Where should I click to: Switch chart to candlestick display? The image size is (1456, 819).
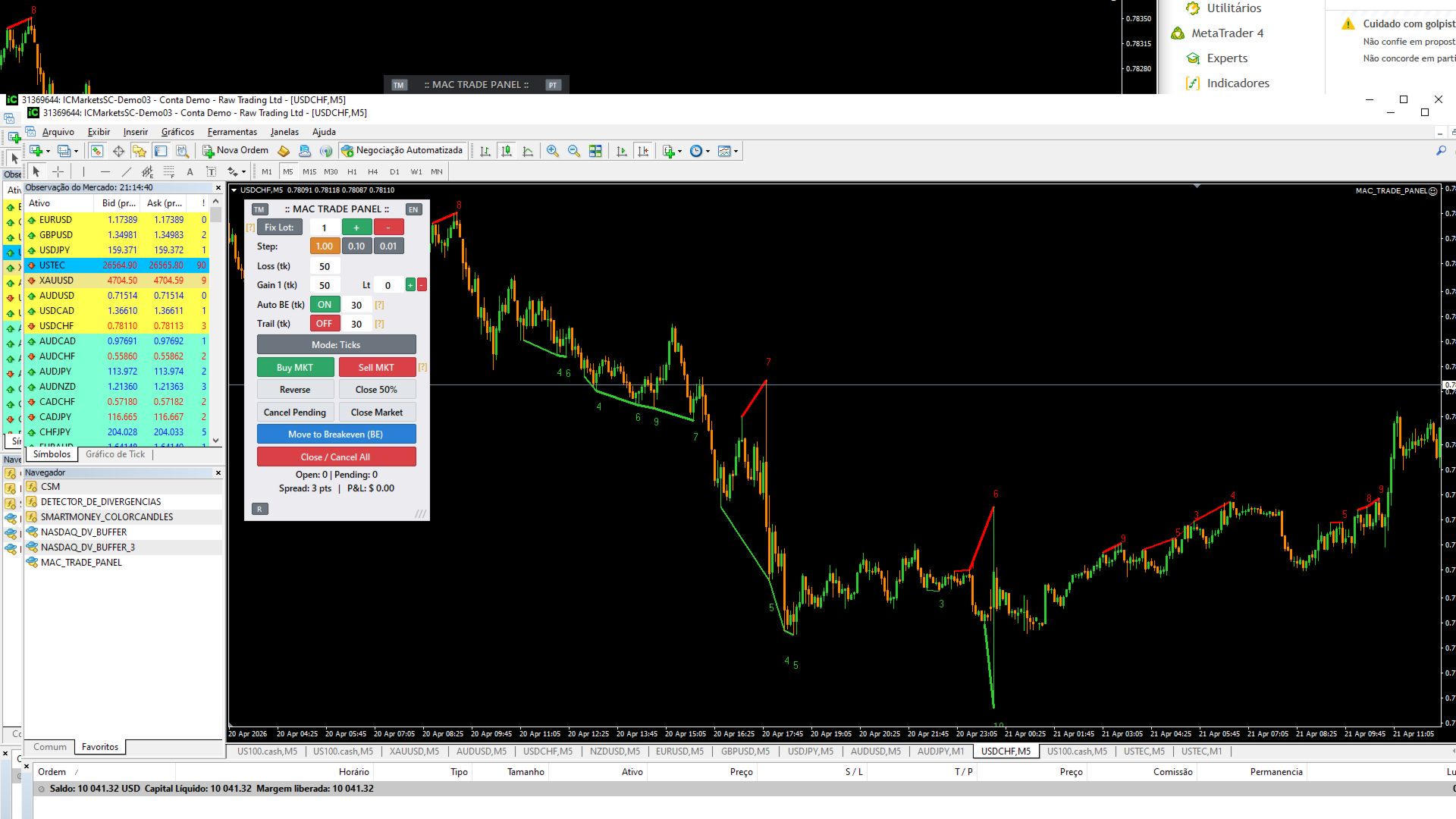(x=507, y=151)
